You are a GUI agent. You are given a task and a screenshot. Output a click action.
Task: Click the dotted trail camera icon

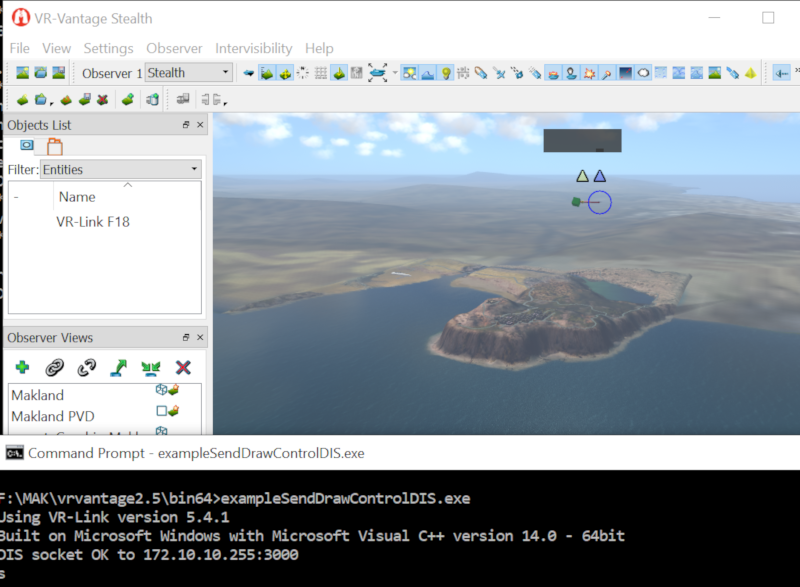pyautogui.click(x=517, y=73)
